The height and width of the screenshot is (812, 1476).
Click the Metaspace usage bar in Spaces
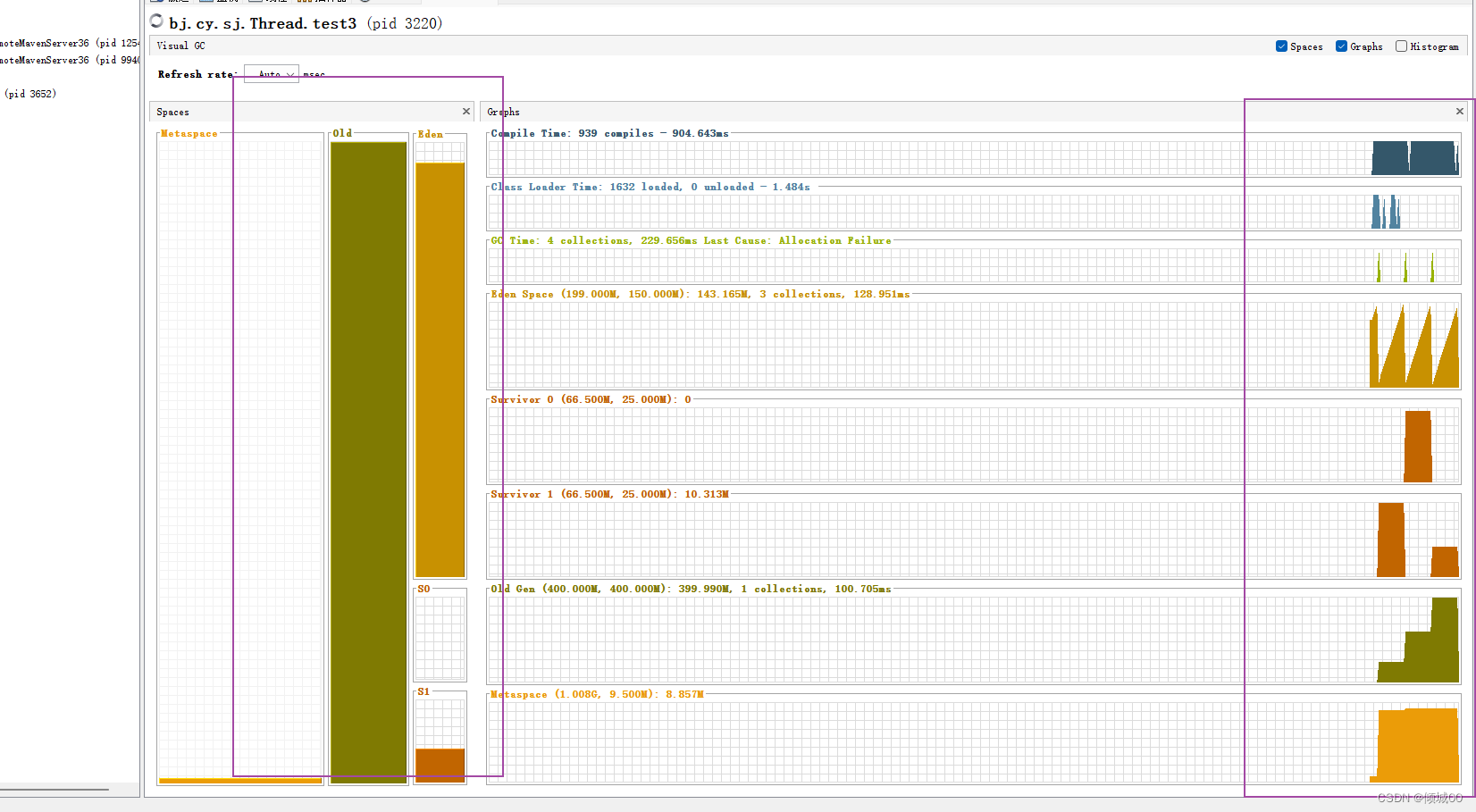240,781
